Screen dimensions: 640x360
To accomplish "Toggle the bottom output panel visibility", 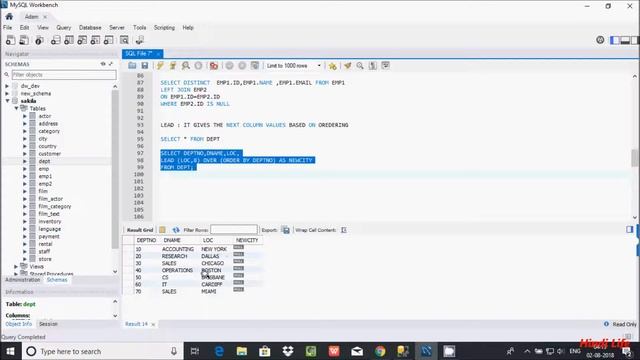I will pyautogui.click(x=624, y=40).
